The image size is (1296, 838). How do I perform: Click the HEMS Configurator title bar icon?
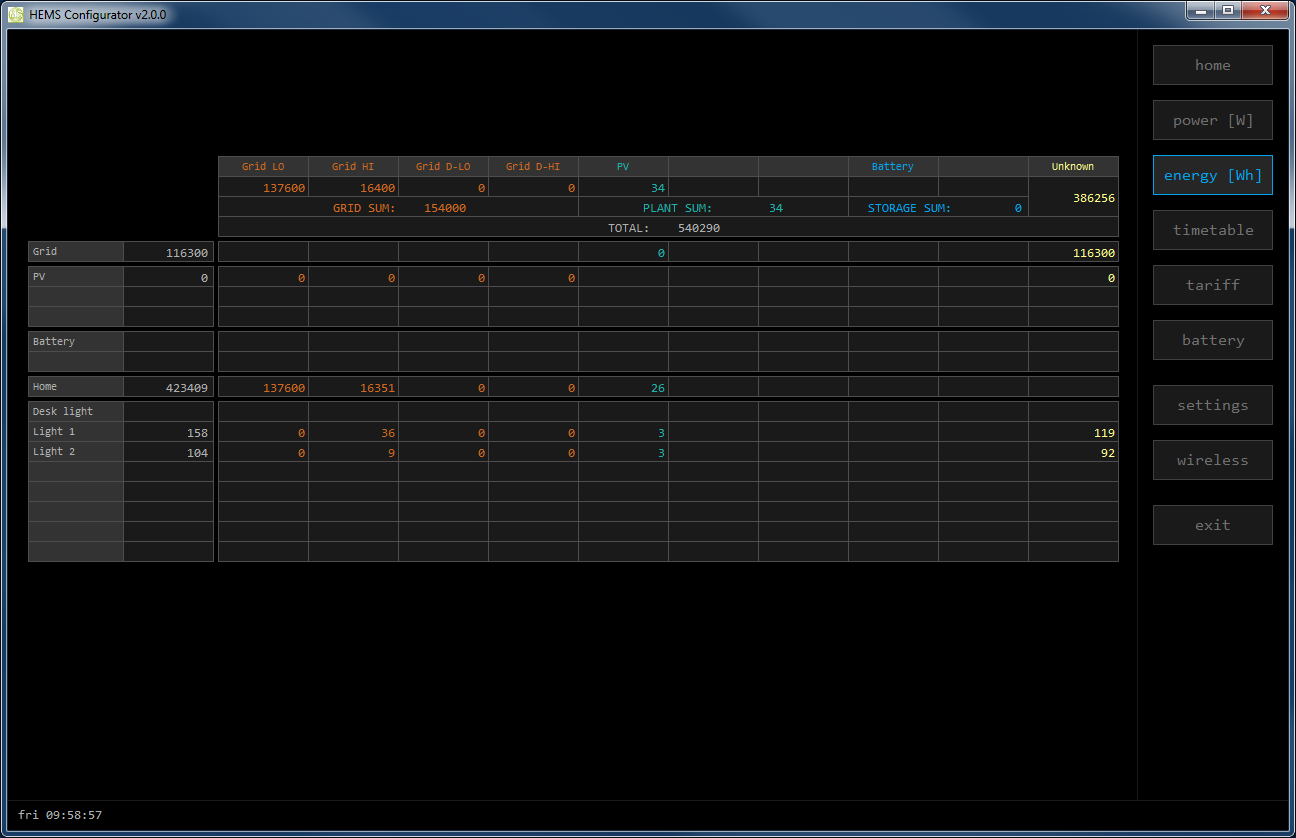click(x=16, y=15)
